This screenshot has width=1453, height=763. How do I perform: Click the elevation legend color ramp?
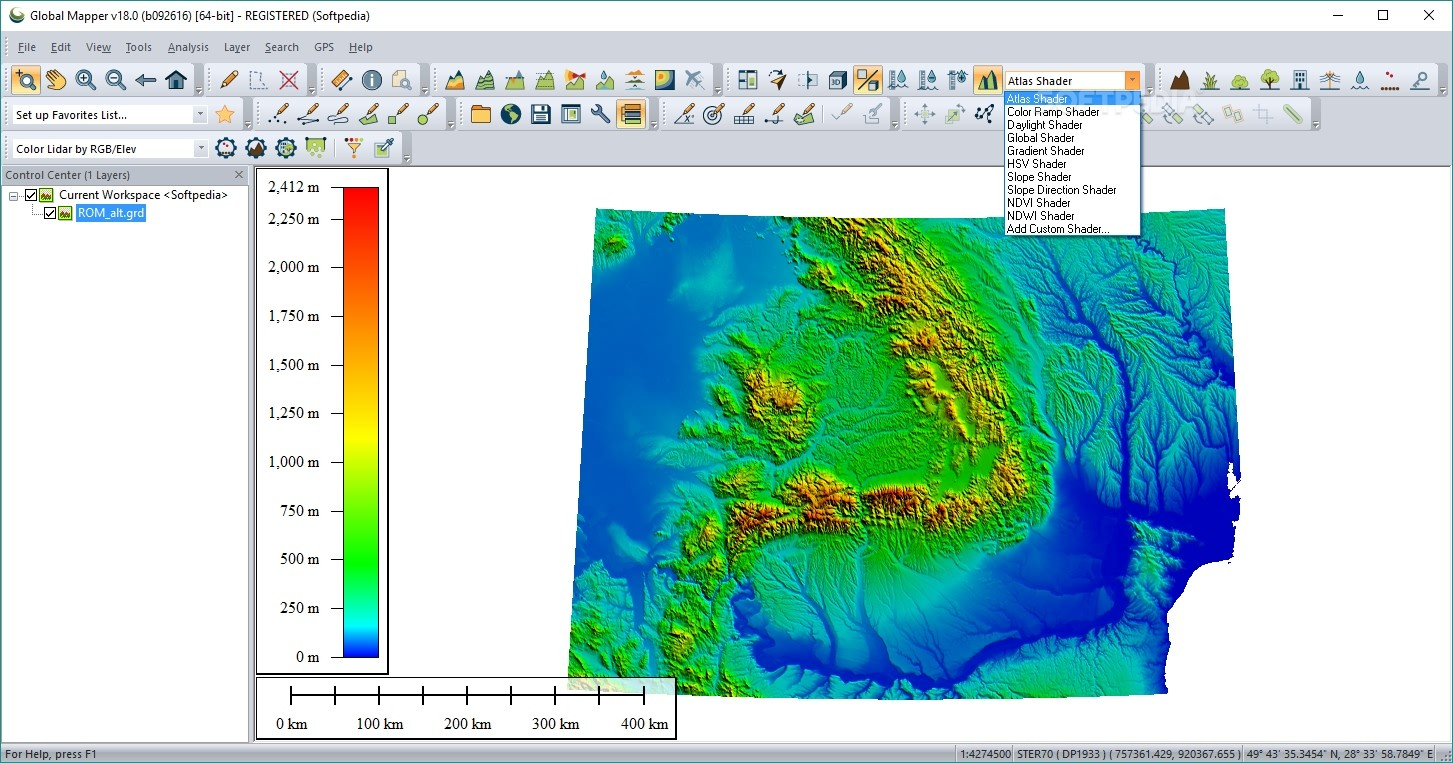(361, 421)
